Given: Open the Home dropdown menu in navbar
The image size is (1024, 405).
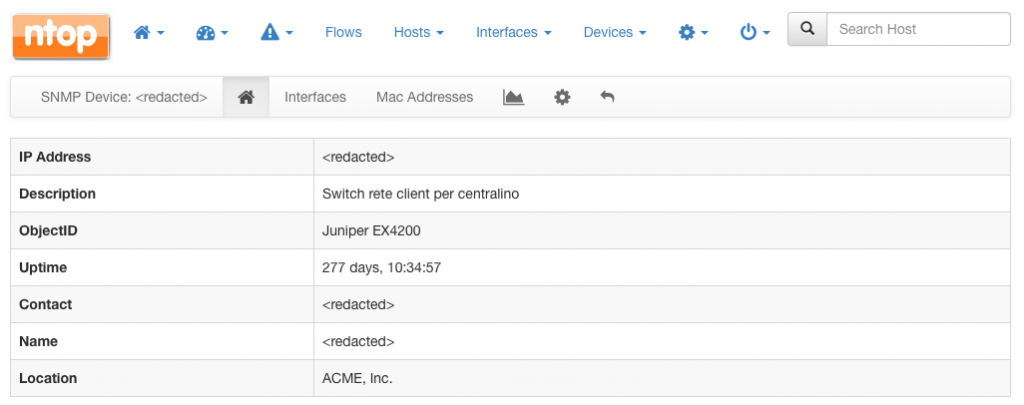Looking at the screenshot, I should click(x=148, y=32).
